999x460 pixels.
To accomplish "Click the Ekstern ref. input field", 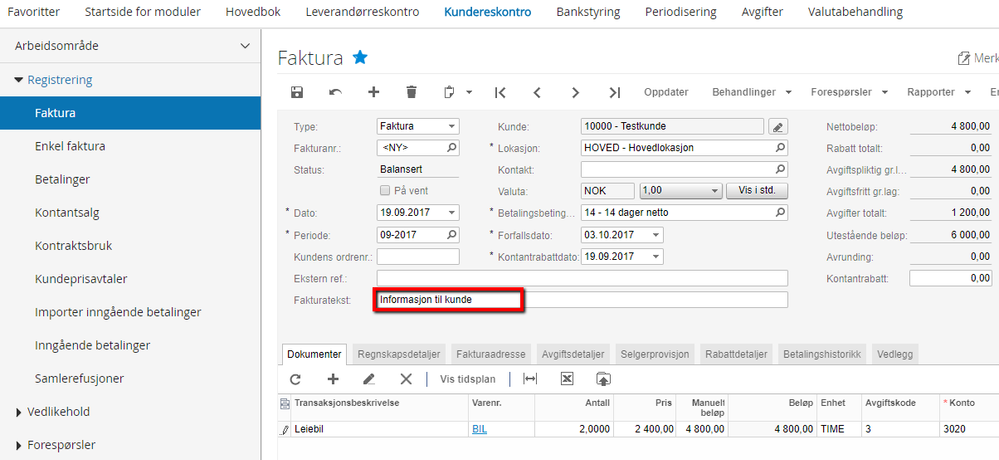I will pyautogui.click(x=582, y=278).
